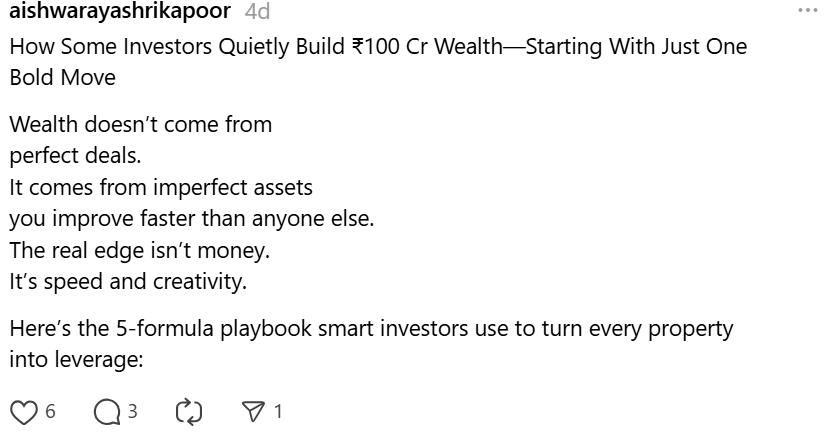The image size is (832, 435).
Task: Click the sentence 'The real edge isn't money.'
Action: tap(140, 250)
